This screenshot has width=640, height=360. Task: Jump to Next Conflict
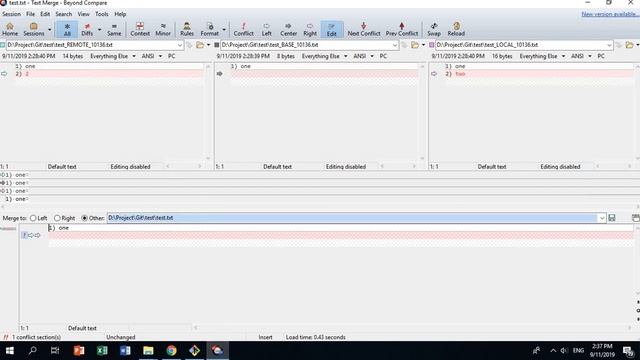coord(364,29)
